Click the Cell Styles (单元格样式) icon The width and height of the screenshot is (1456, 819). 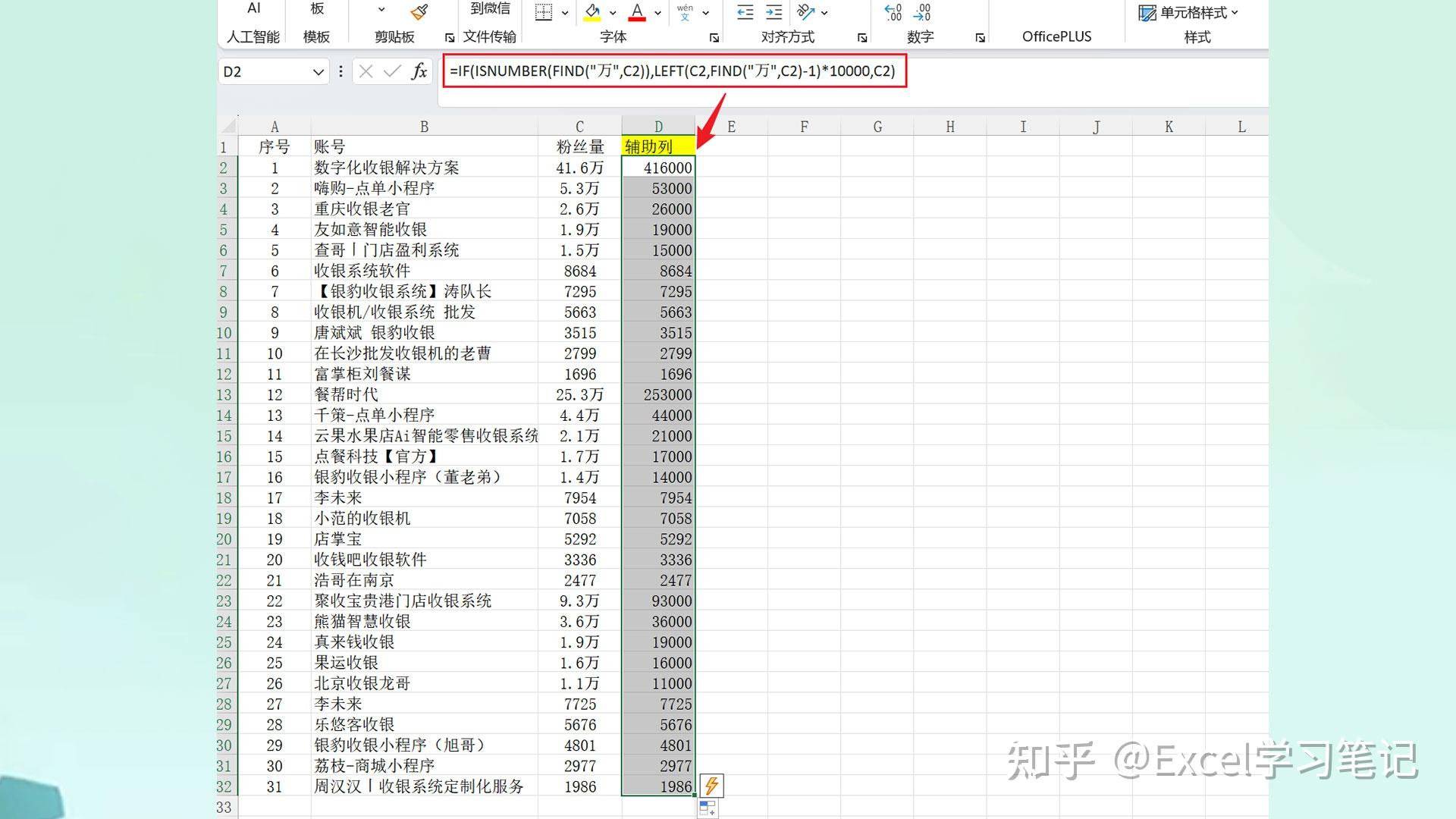tap(1147, 13)
